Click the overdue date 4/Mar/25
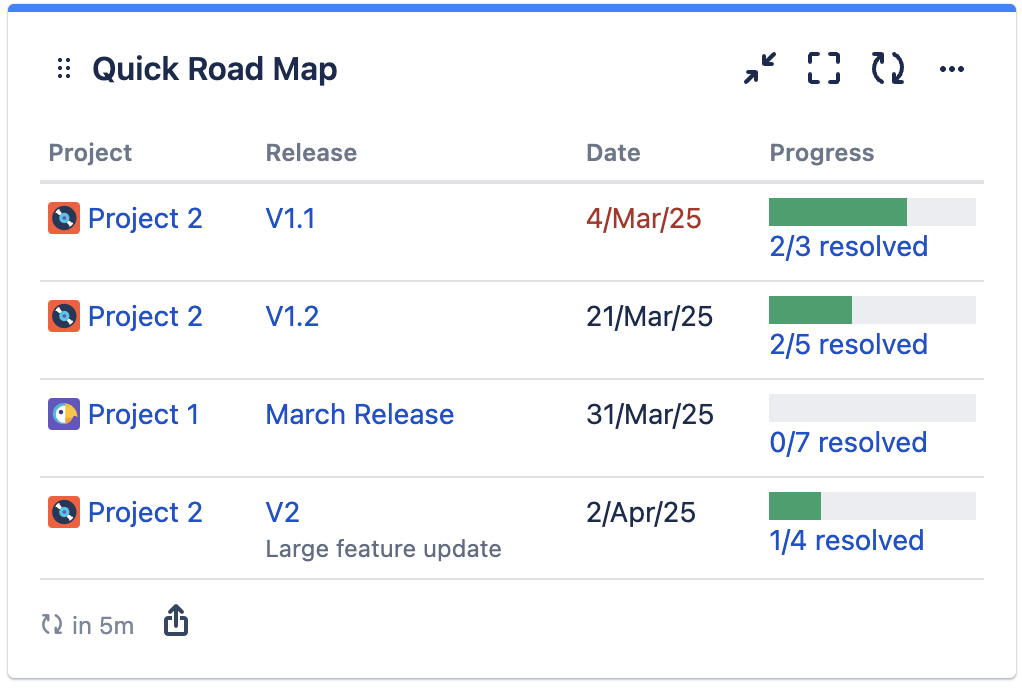 [644, 218]
